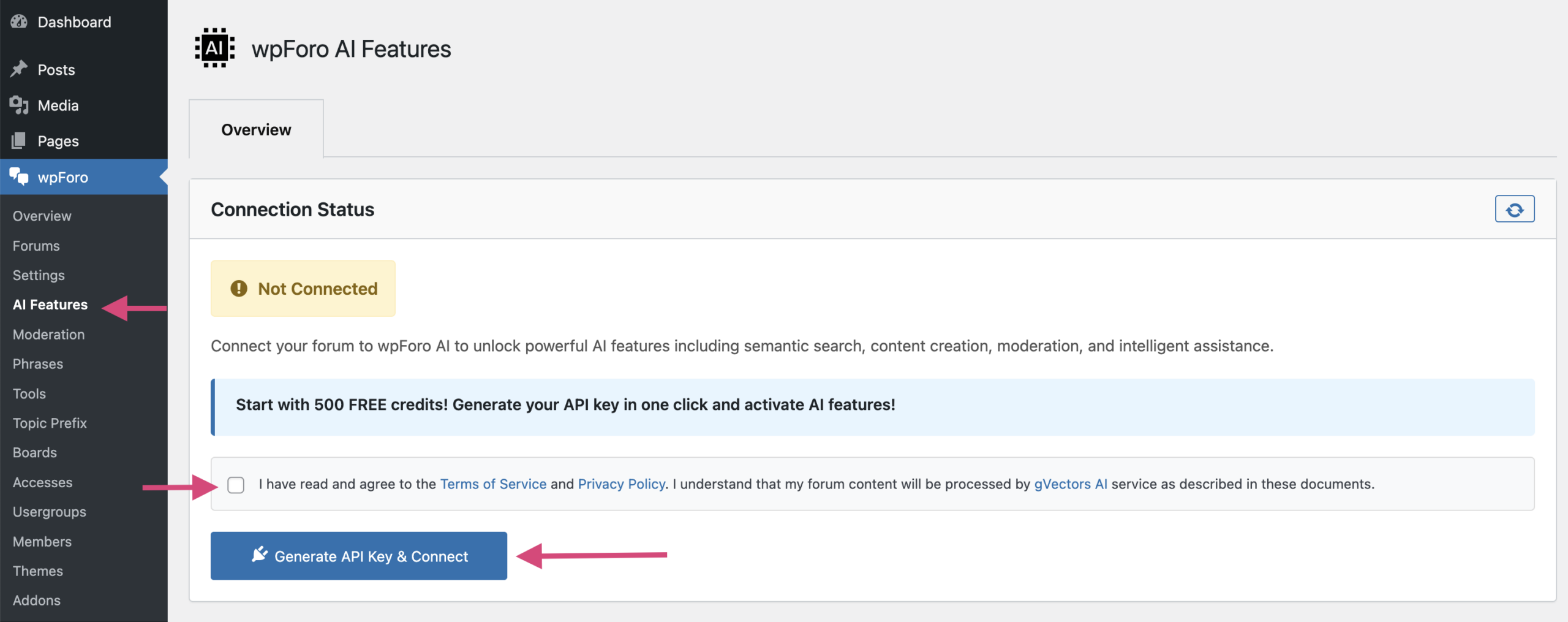Open AI Features in wpForo submenu
Screen dimensions: 1568x622
(x=50, y=305)
